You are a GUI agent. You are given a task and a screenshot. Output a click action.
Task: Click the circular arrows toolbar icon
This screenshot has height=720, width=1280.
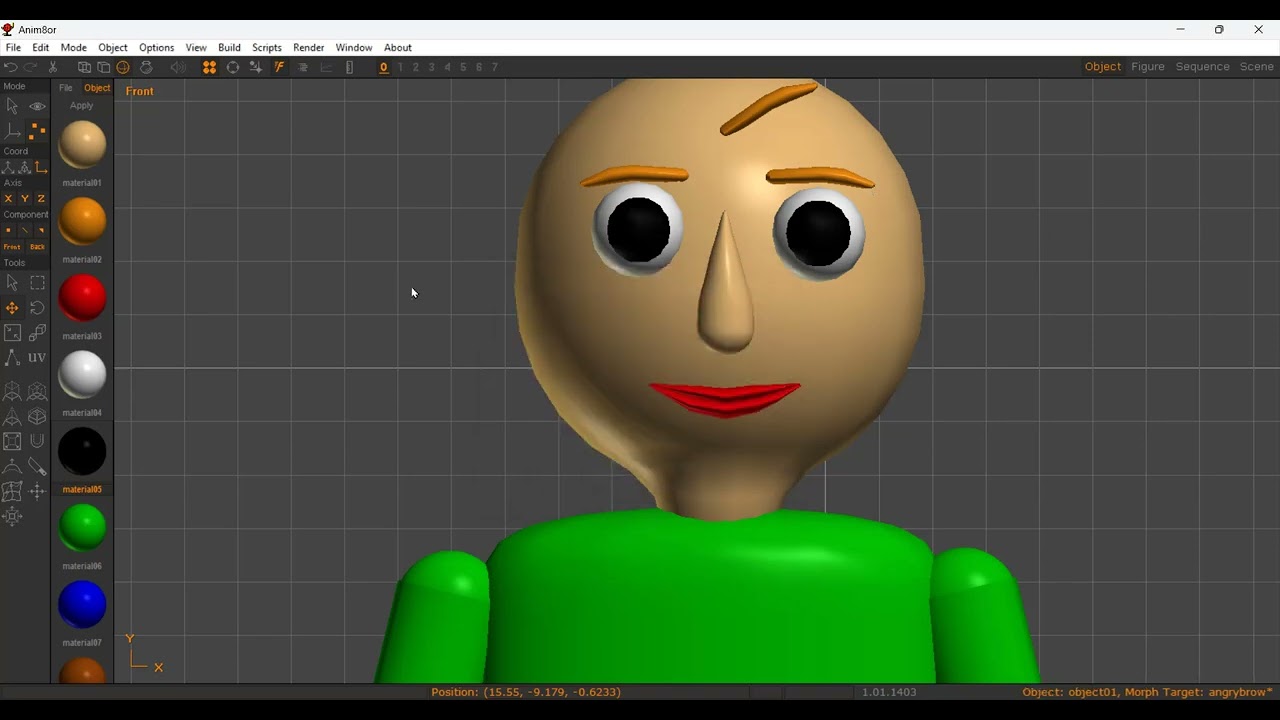point(233,67)
